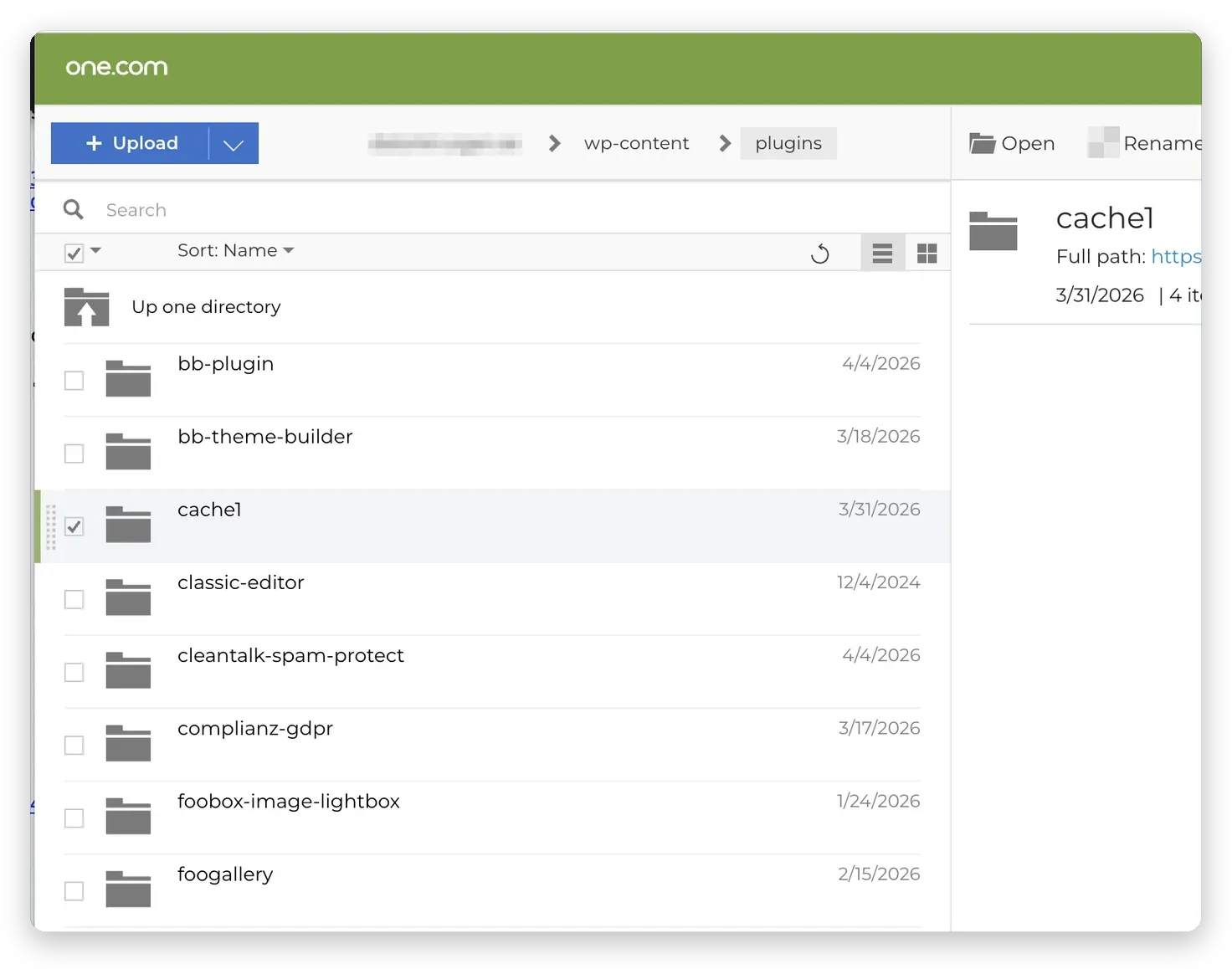Click the cache1 title in details panel
Image resolution: width=1232 pixels, height=969 pixels.
[1105, 218]
